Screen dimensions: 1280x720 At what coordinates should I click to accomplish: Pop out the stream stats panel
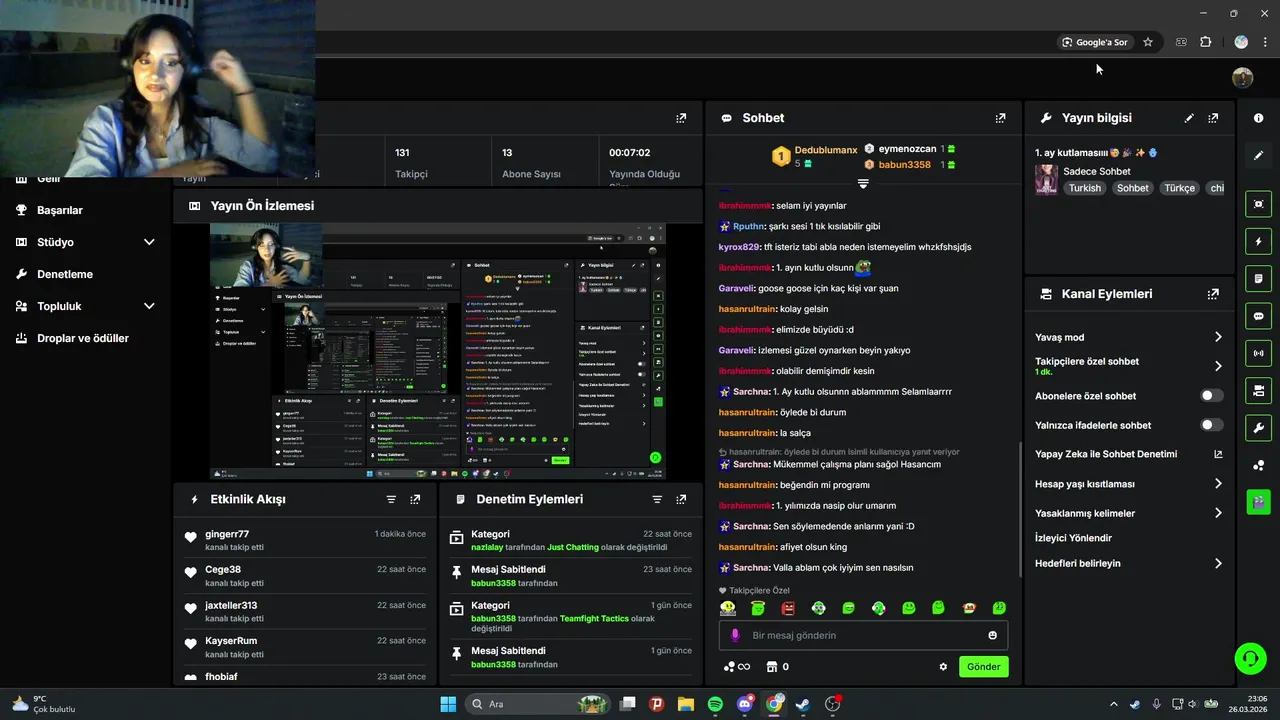tap(681, 118)
